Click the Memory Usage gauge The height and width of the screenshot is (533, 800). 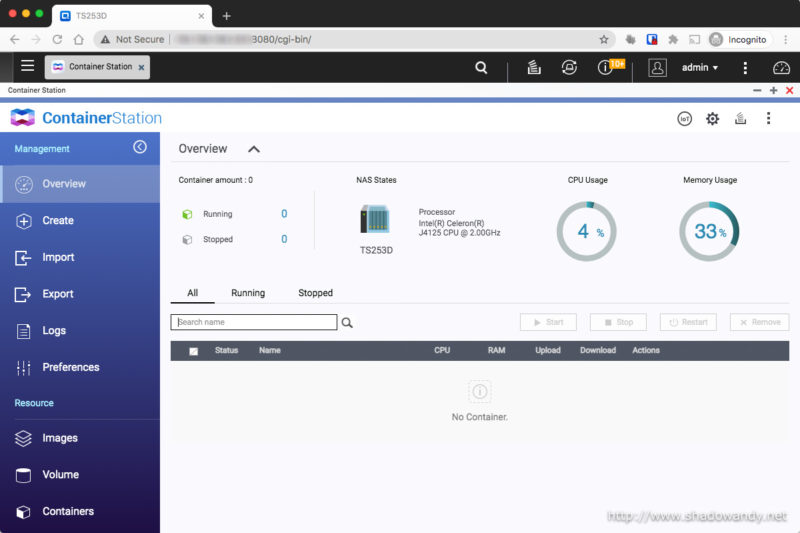709,232
